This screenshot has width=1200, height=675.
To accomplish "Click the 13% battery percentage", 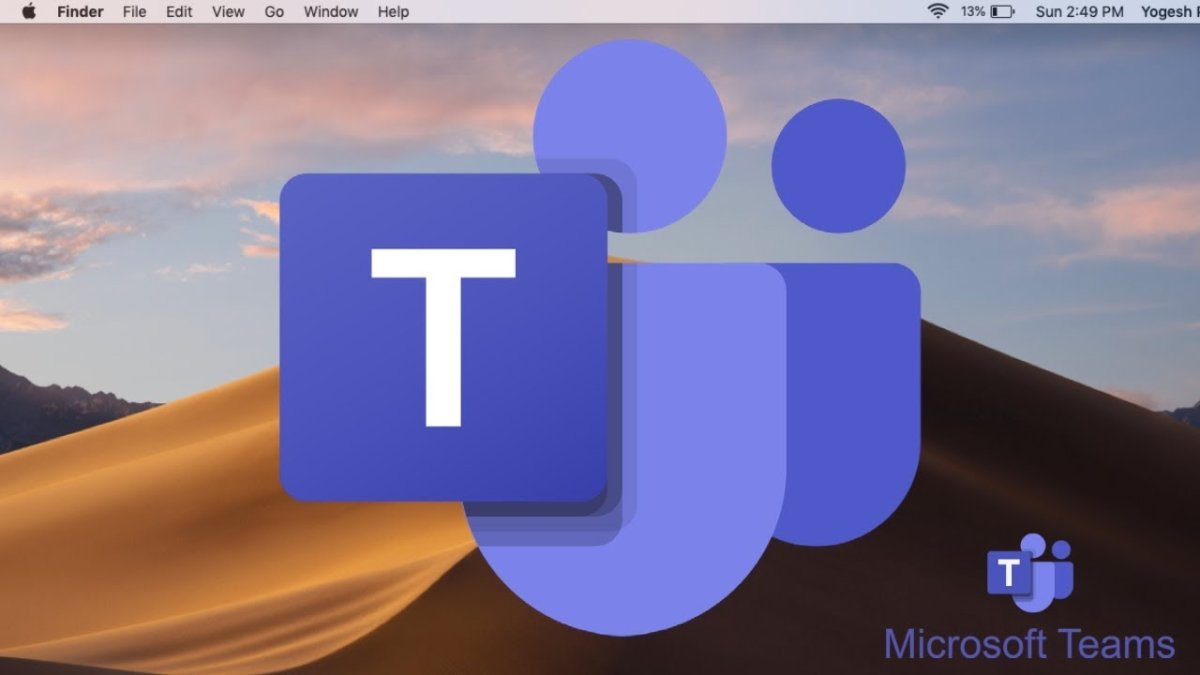I will coord(973,12).
